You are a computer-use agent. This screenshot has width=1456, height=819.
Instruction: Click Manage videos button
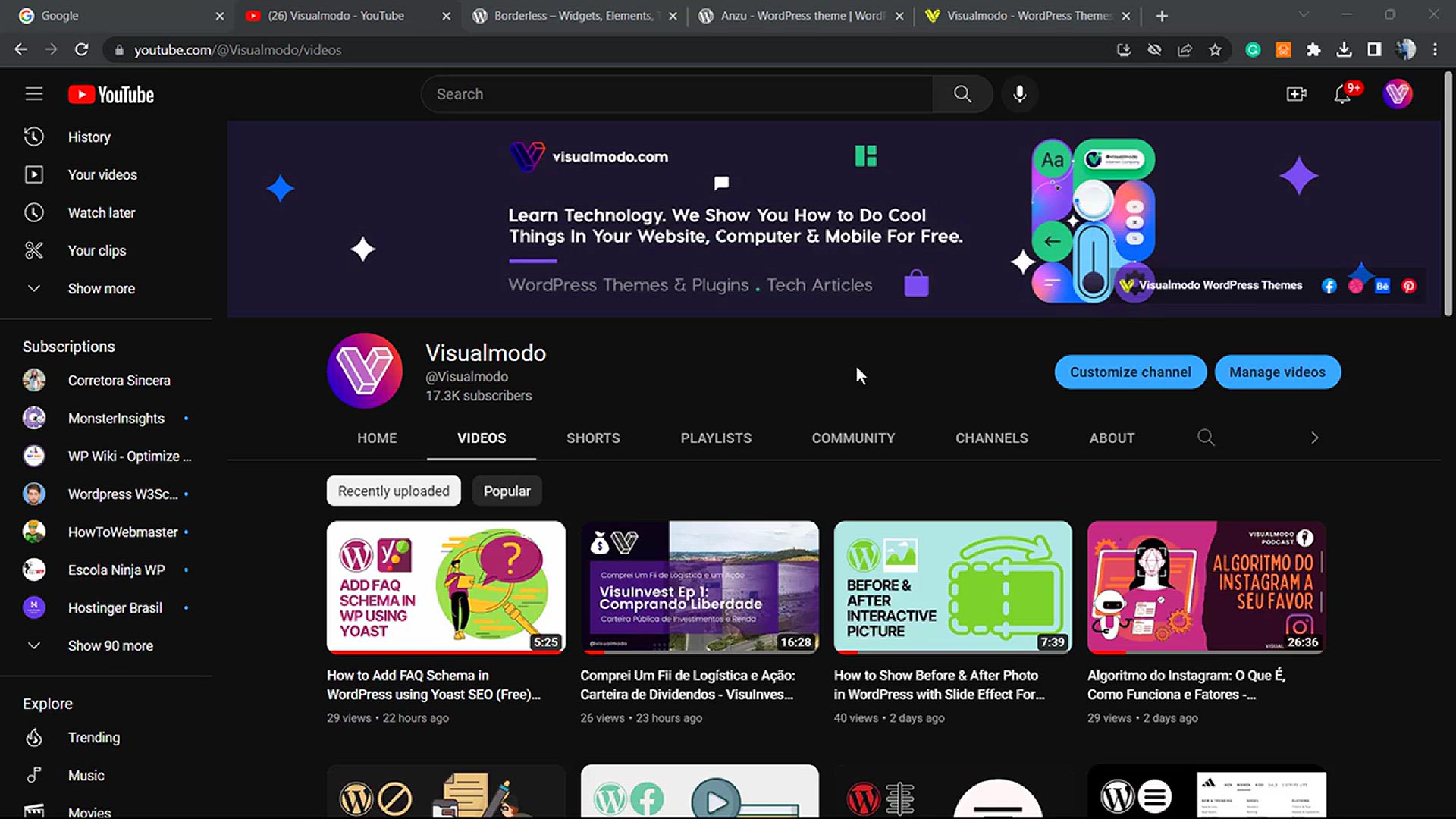tap(1277, 372)
